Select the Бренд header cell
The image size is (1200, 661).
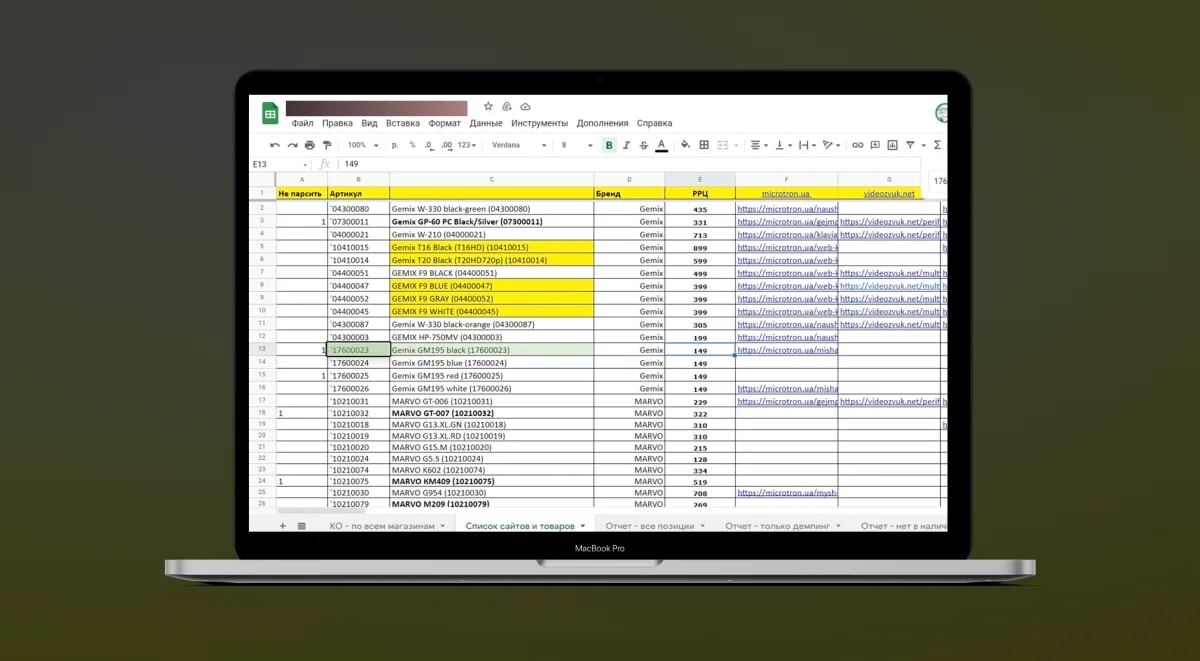point(629,193)
